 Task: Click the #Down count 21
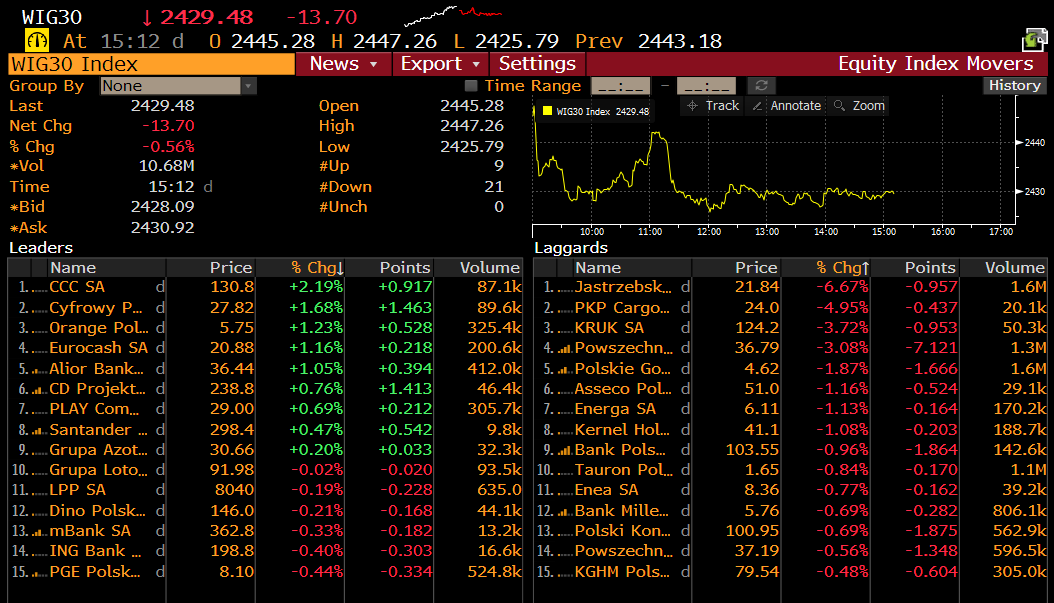click(494, 187)
